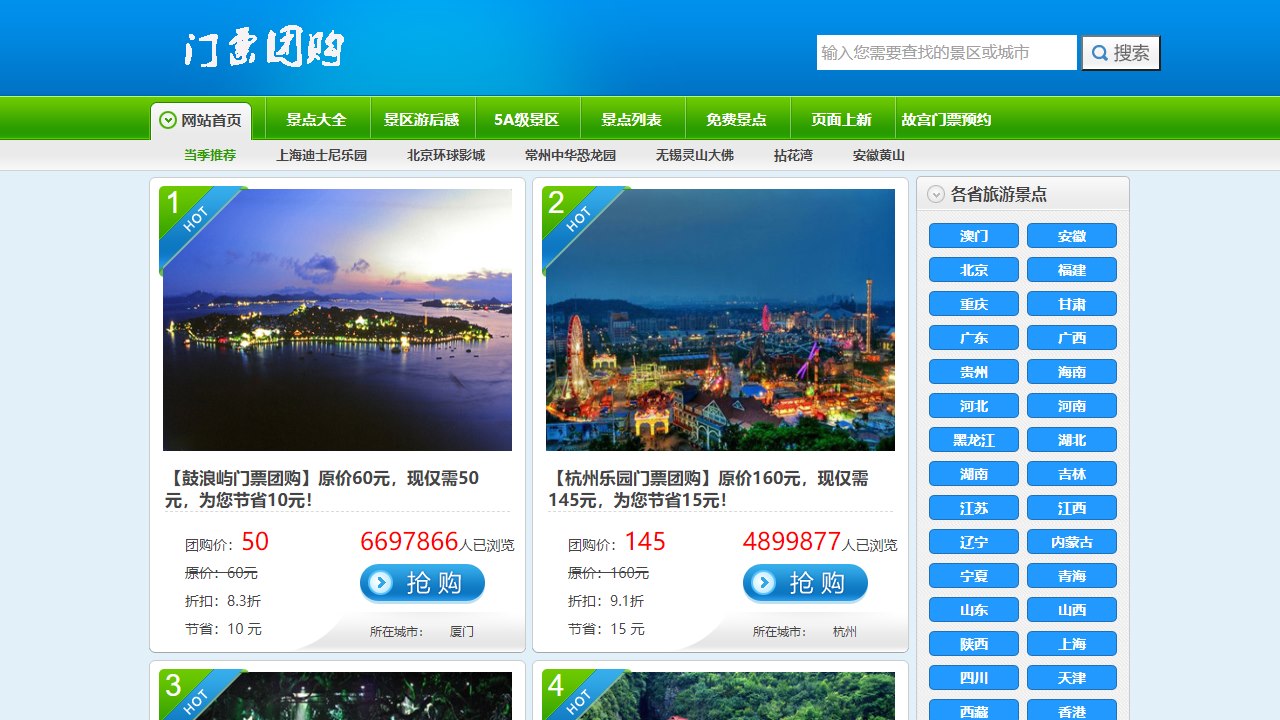Screen dimensions: 1280x720
Task: Go to the 免费景点 tab
Action: point(736,120)
